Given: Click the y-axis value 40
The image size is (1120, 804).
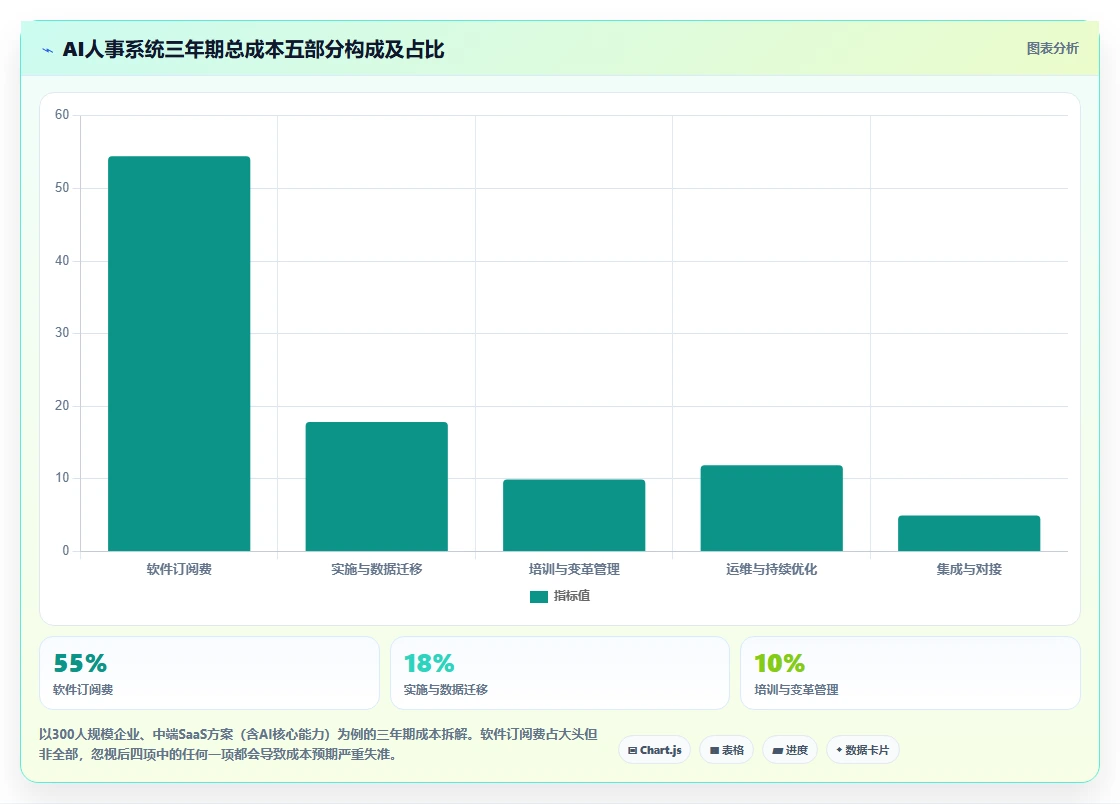Looking at the screenshot, I should point(62,261).
